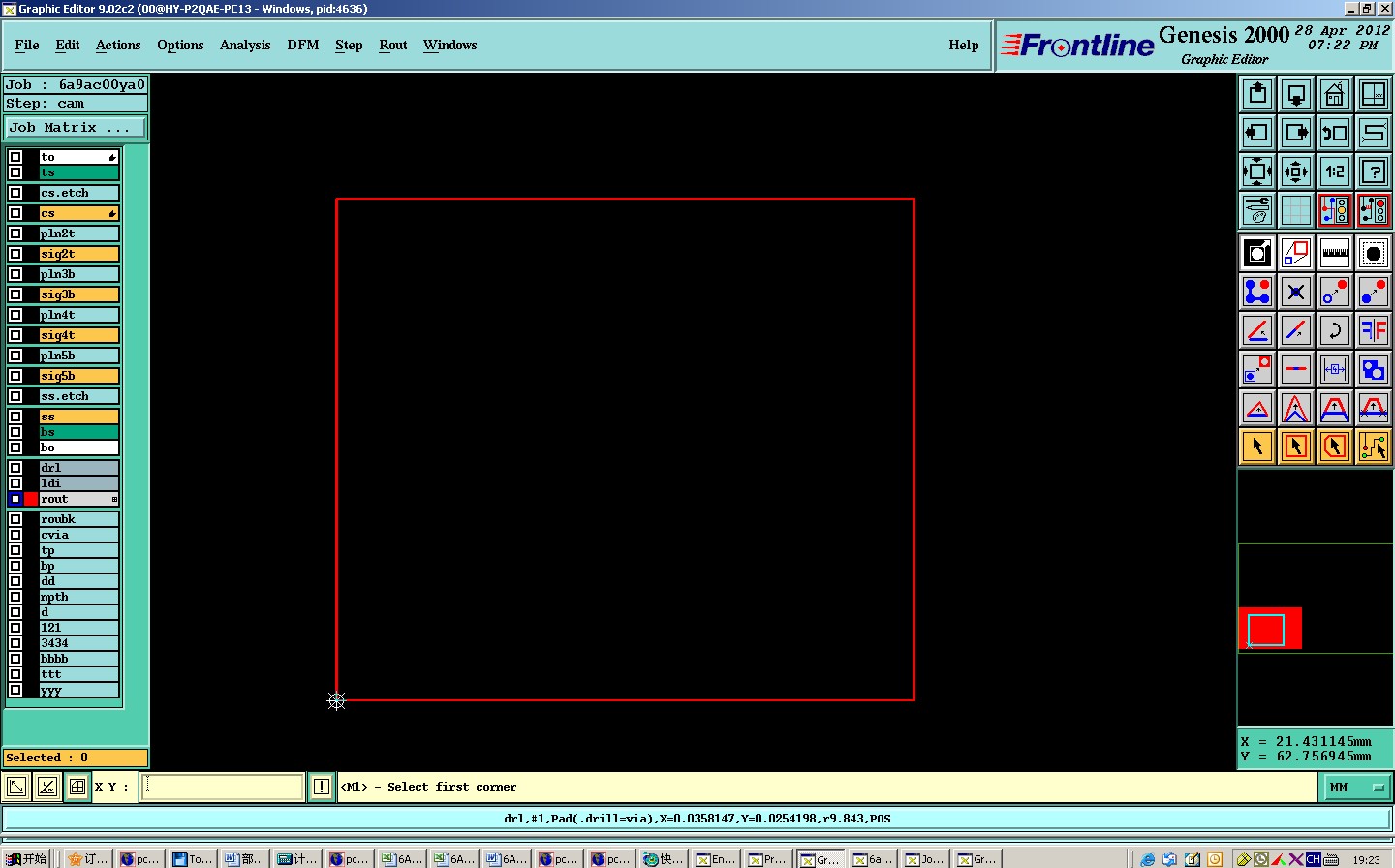Click the bo layer name
The image size is (1395, 868).
78,448
